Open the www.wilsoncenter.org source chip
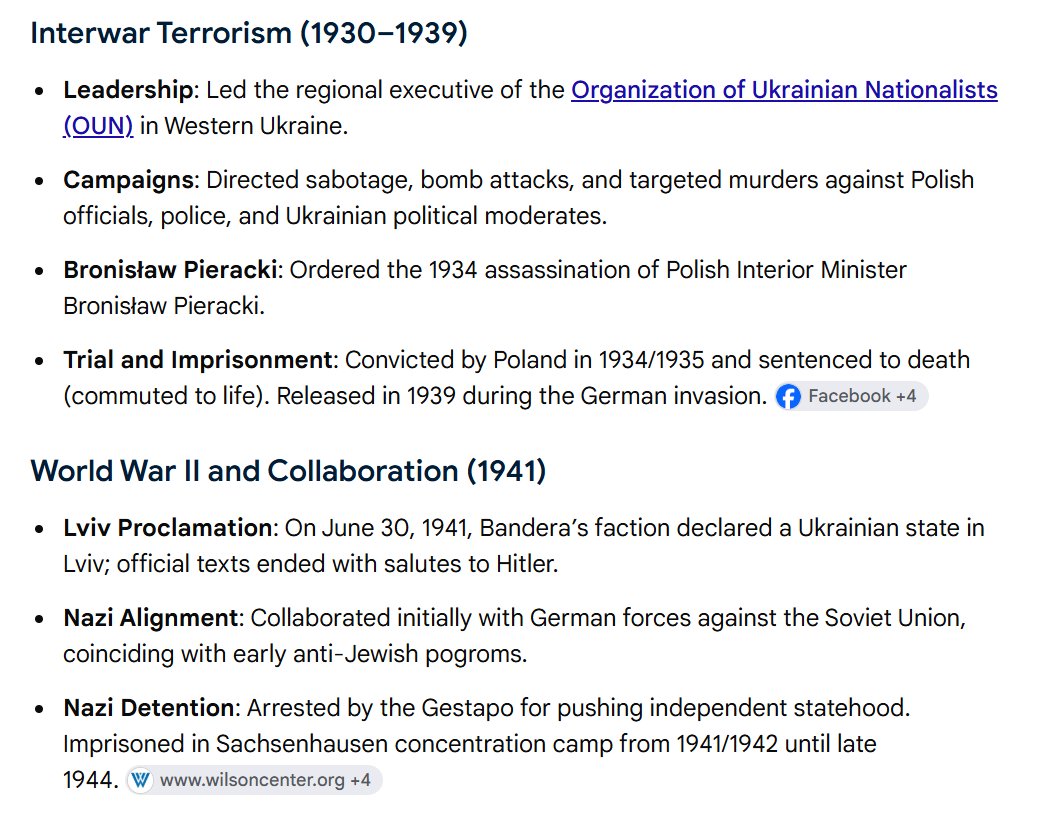 [254, 780]
